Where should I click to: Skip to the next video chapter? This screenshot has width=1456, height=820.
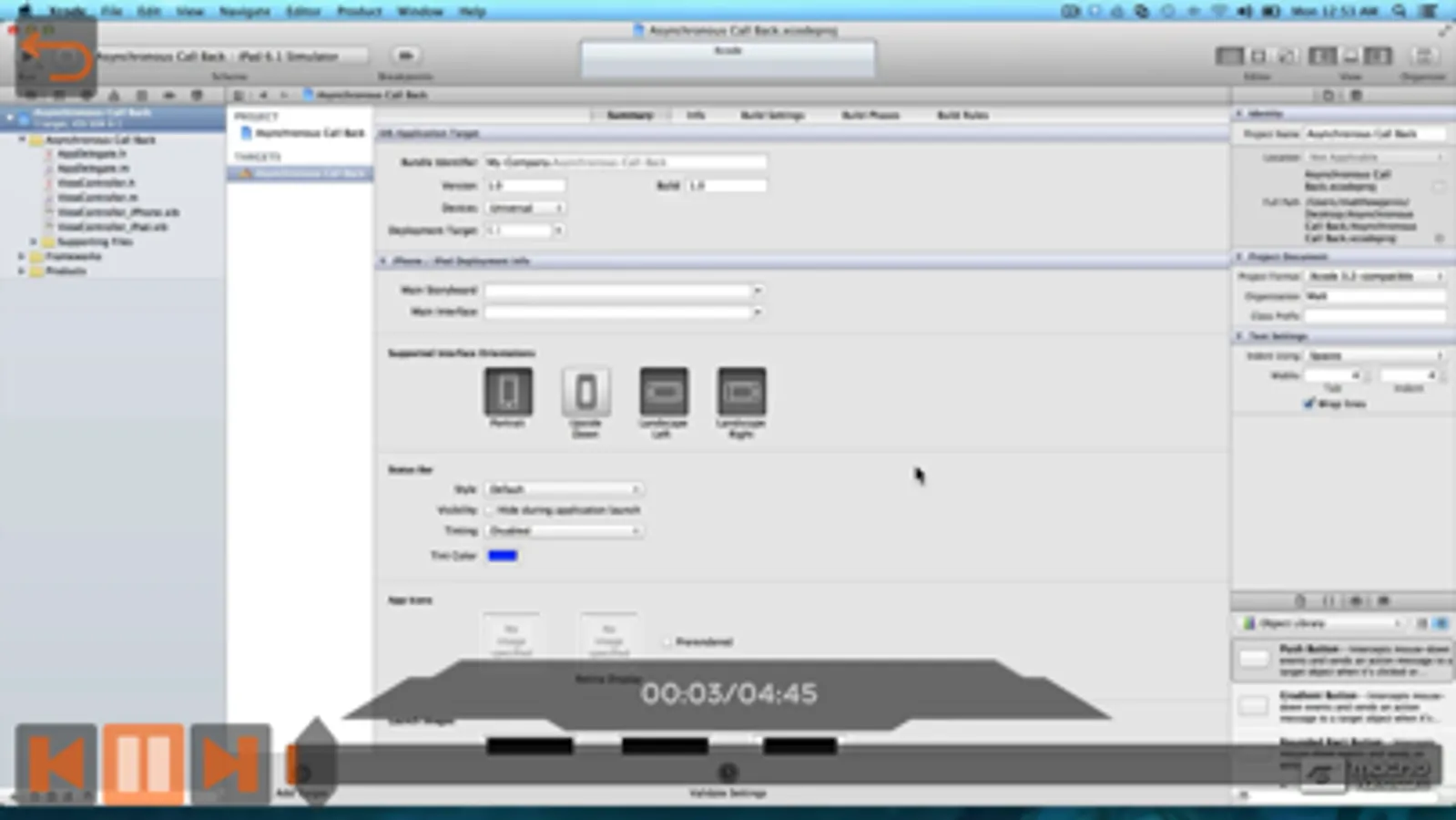tap(230, 764)
